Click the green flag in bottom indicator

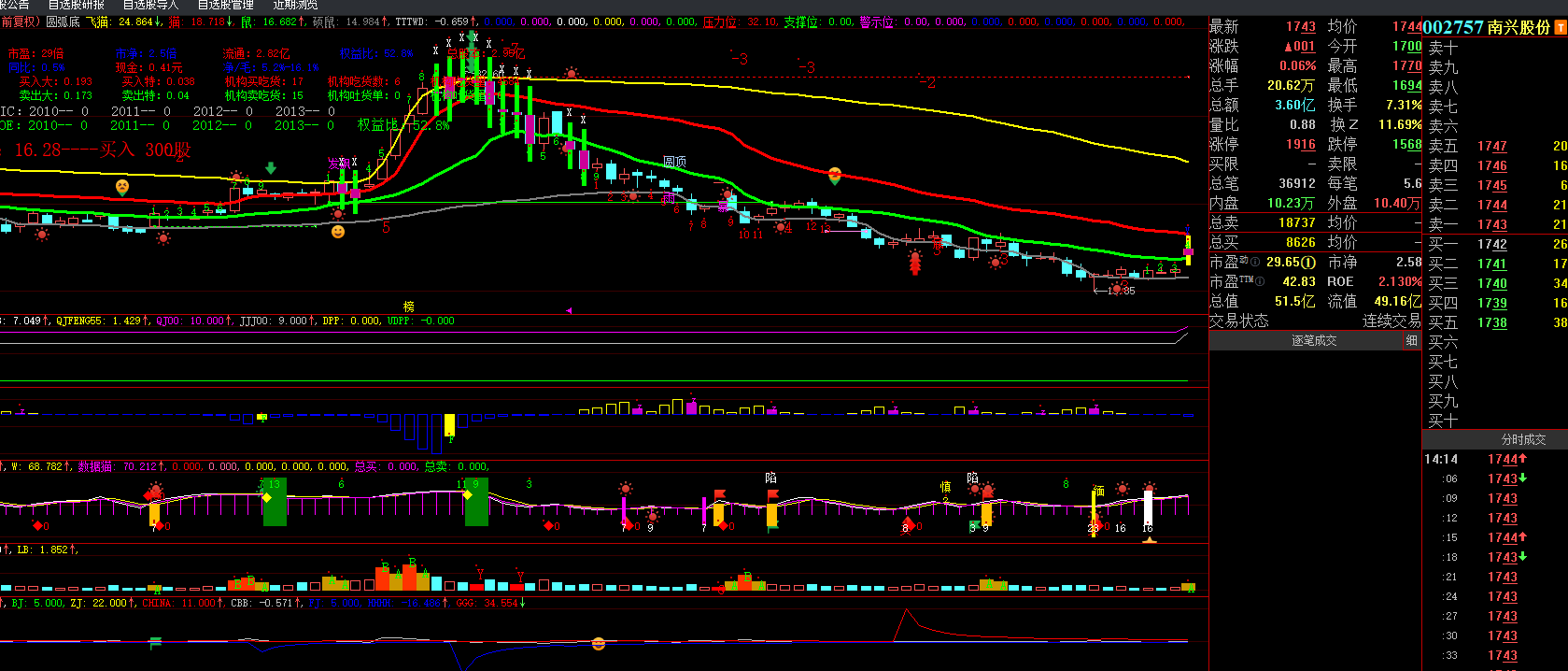(156, 642)
